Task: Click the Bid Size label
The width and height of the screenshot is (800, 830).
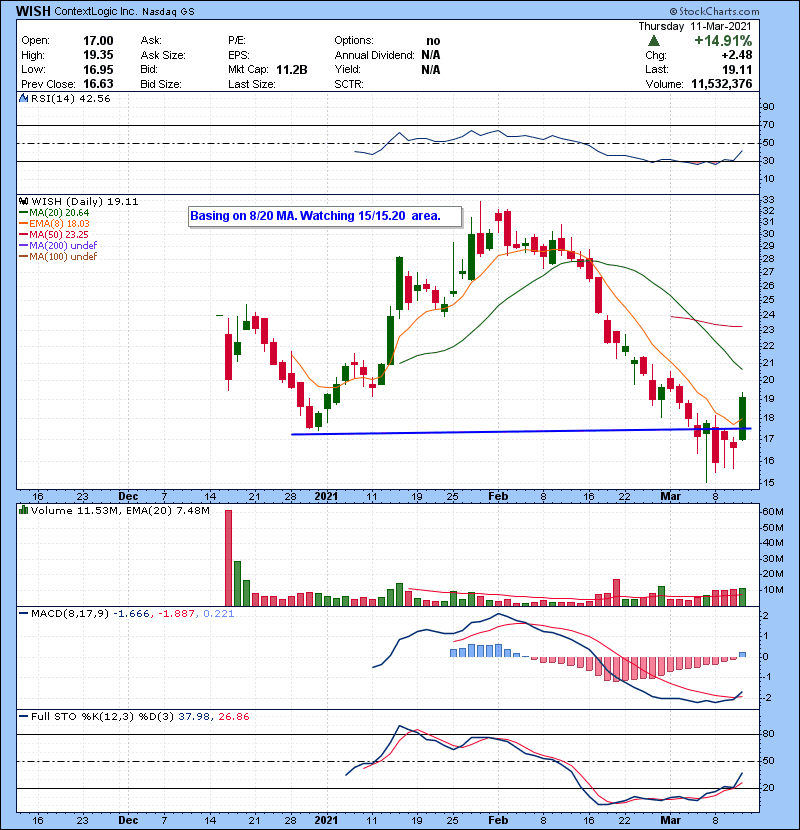Action: (161, 84)
